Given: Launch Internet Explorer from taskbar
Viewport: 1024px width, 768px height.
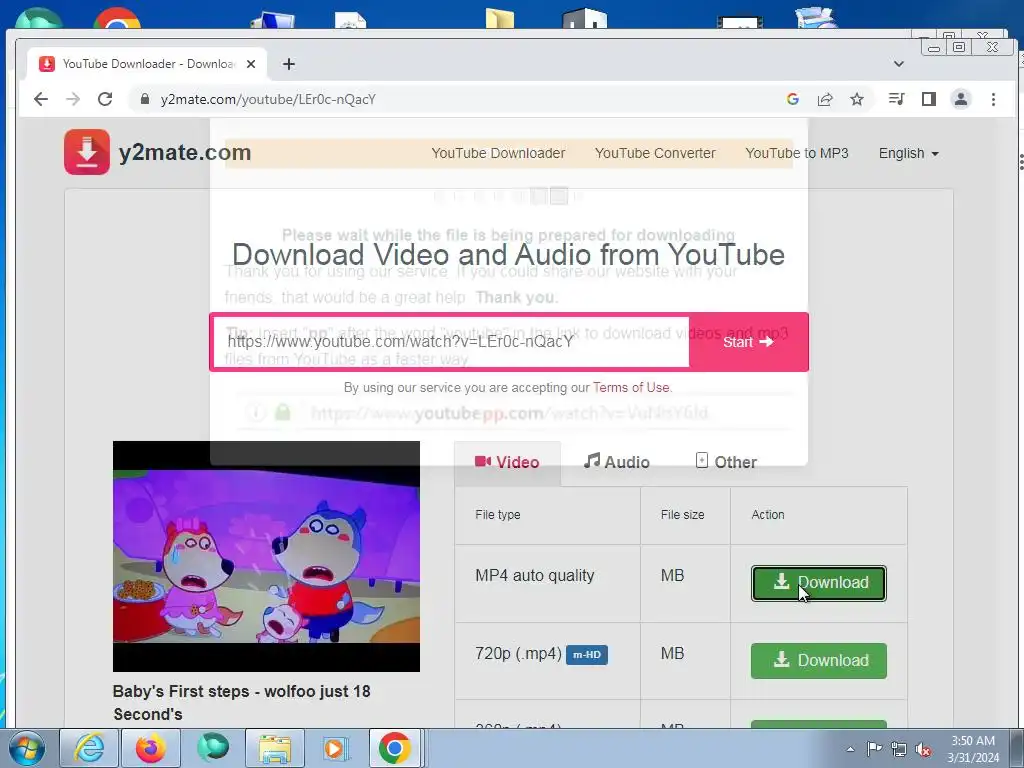Looking at the screenshot, I should click(x=89, y=748).
